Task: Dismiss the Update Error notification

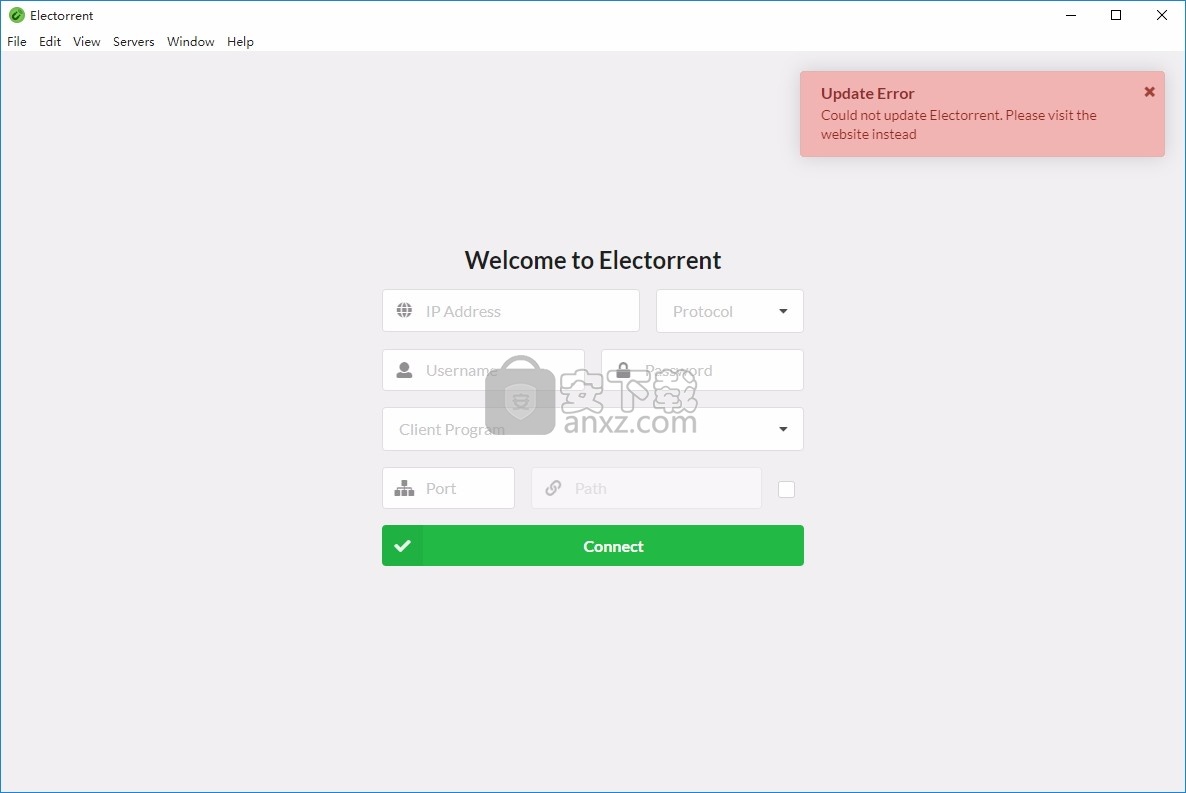Action: pos(1149,92)
